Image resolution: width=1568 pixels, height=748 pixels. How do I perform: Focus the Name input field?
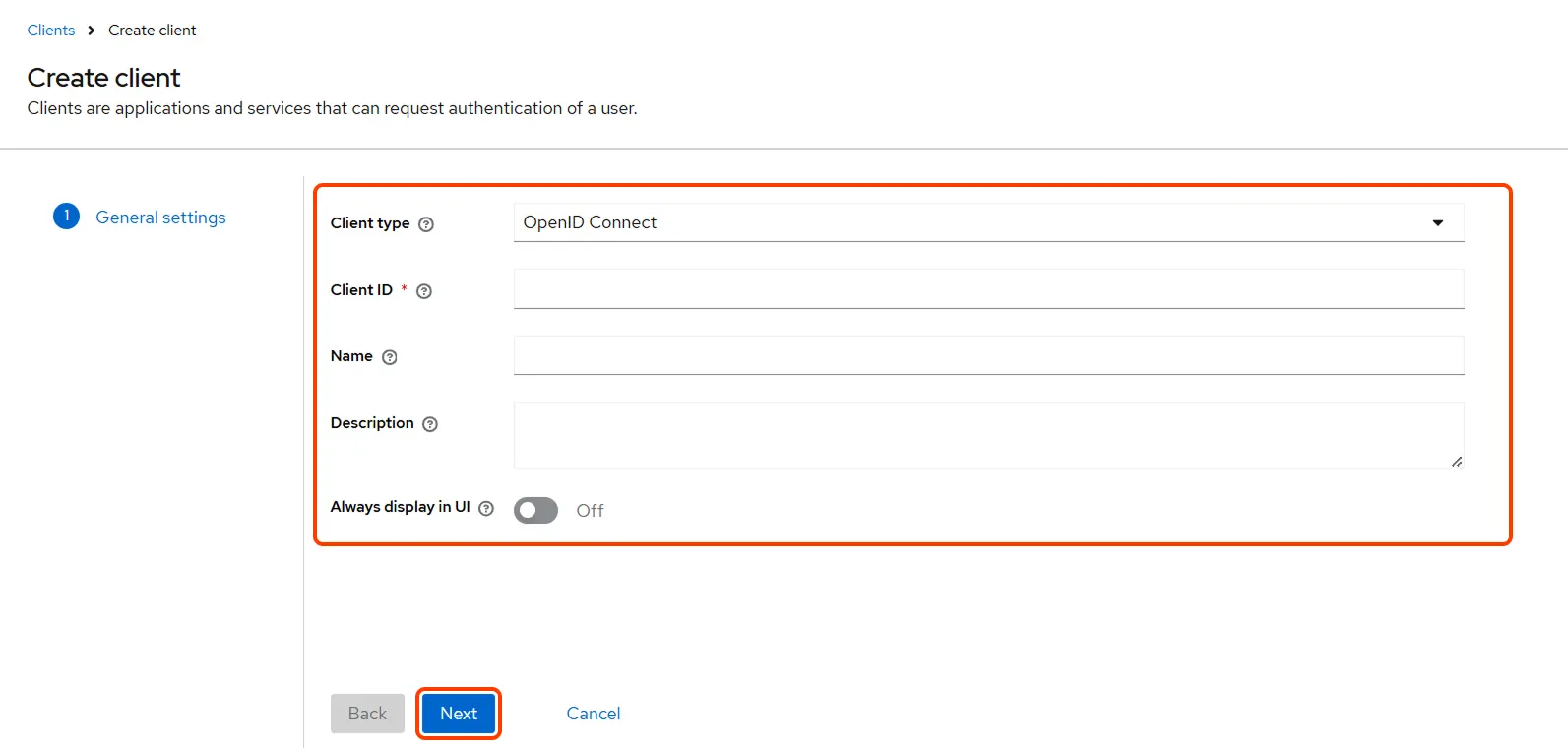point(988,355)
